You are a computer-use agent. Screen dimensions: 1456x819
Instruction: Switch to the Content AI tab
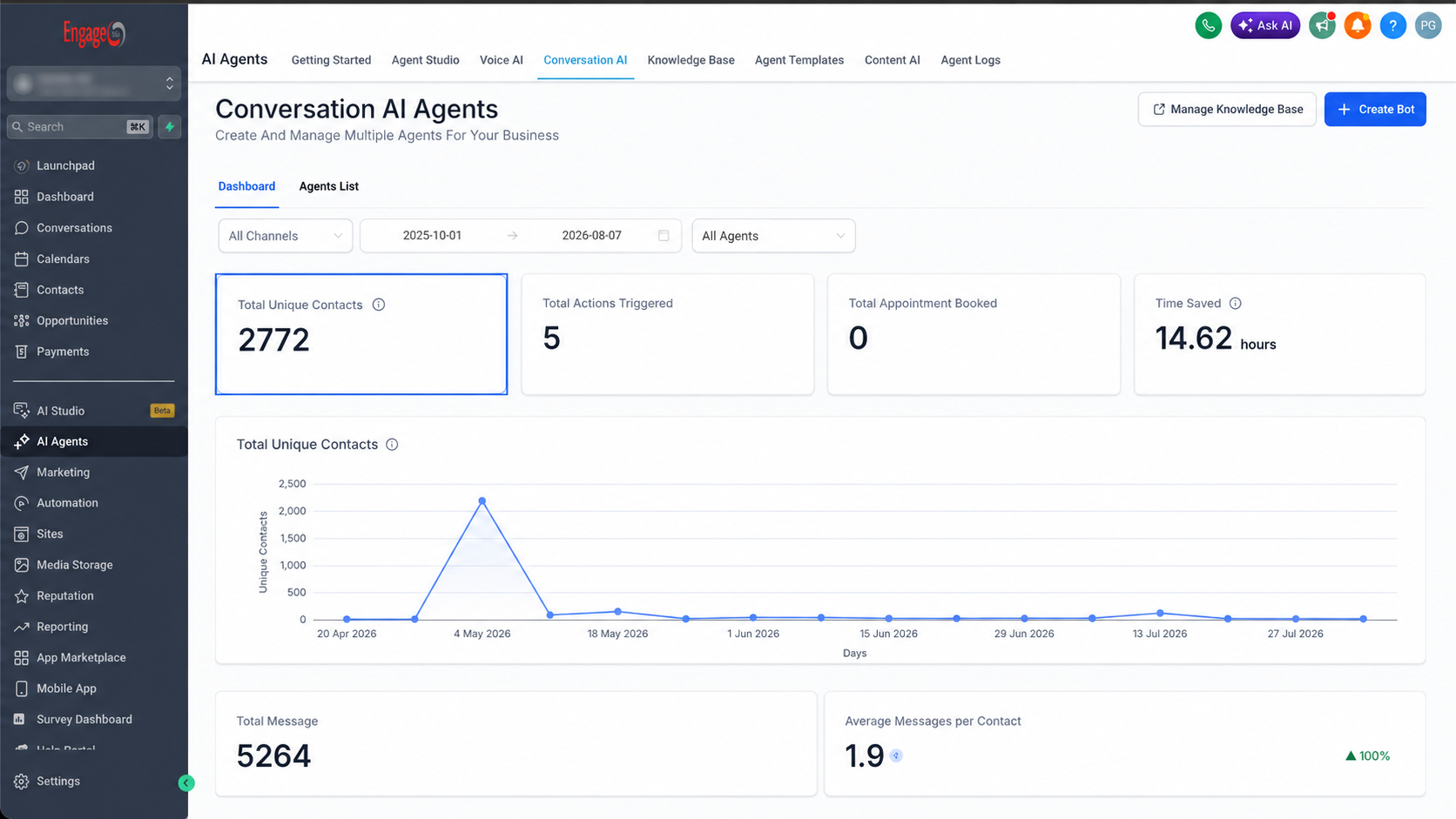[x=892, y=60]
